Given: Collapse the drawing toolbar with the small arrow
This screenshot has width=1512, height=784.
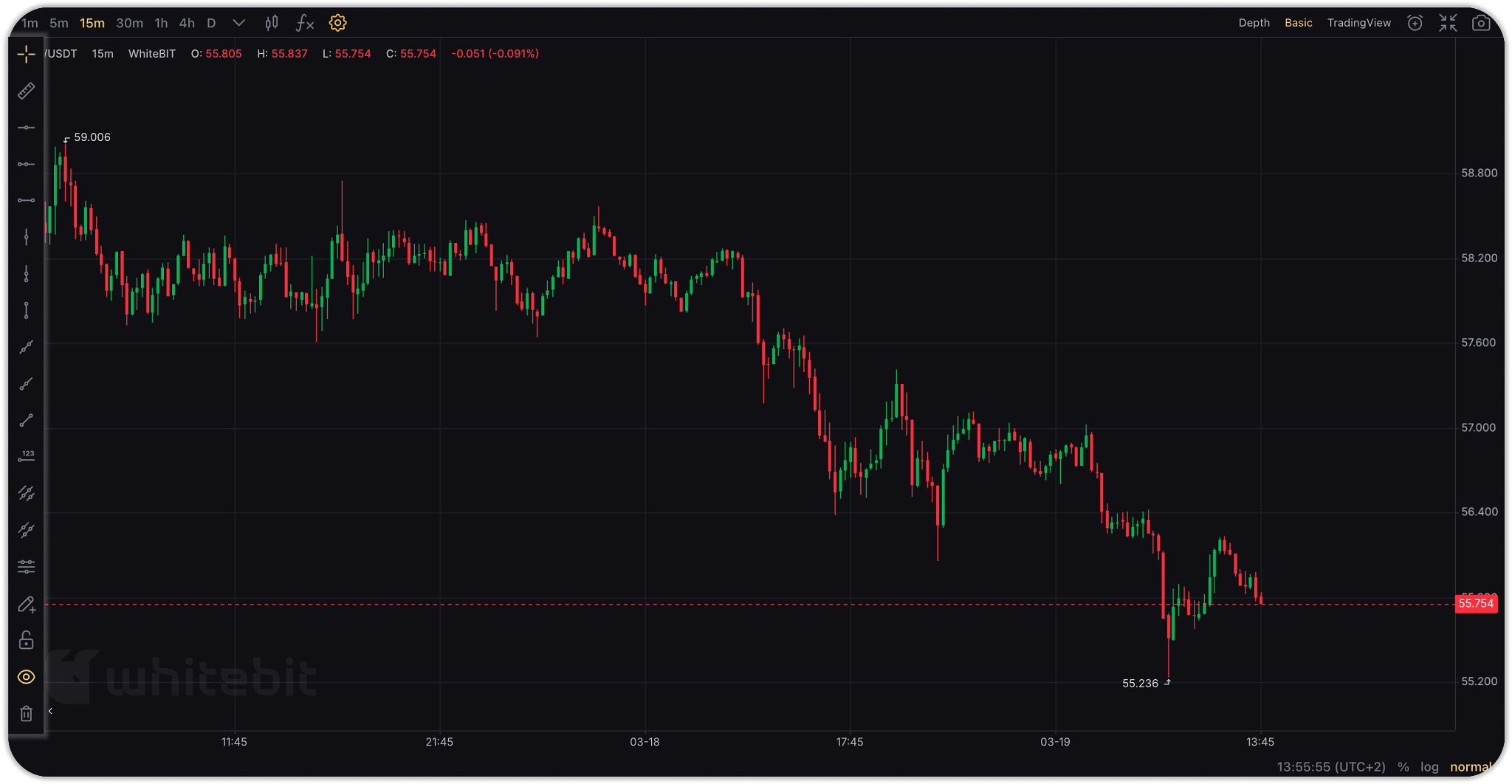Looking at the screenshot, I should [50, 711].
